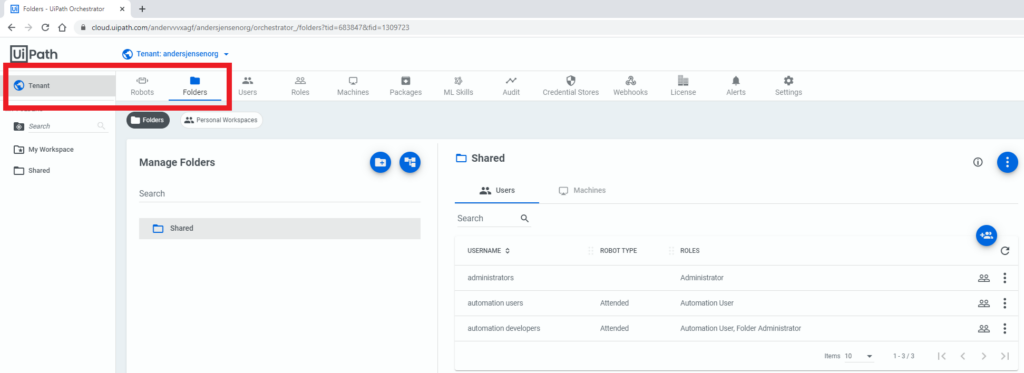Select the Folders tab

(195, 86)
